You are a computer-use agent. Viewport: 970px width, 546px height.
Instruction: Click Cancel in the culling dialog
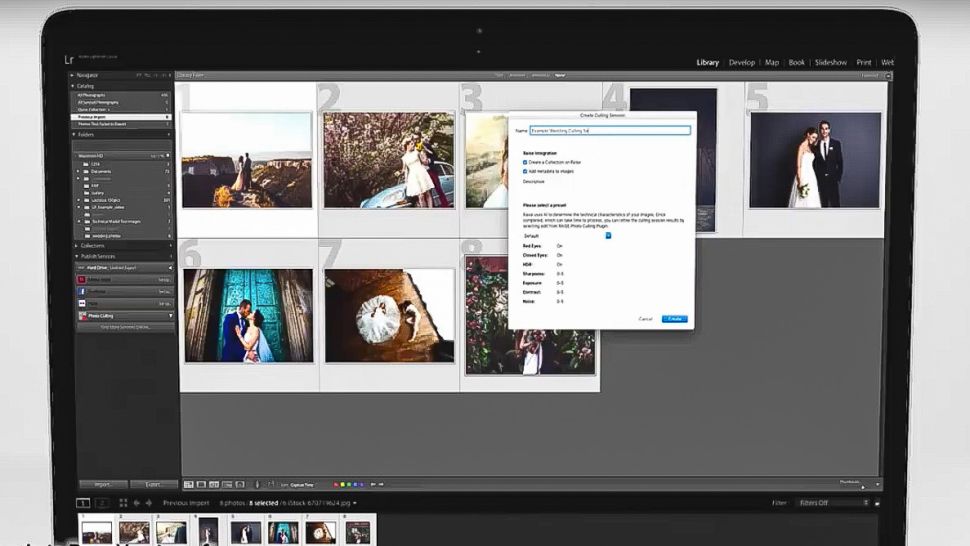click(645, 319)
